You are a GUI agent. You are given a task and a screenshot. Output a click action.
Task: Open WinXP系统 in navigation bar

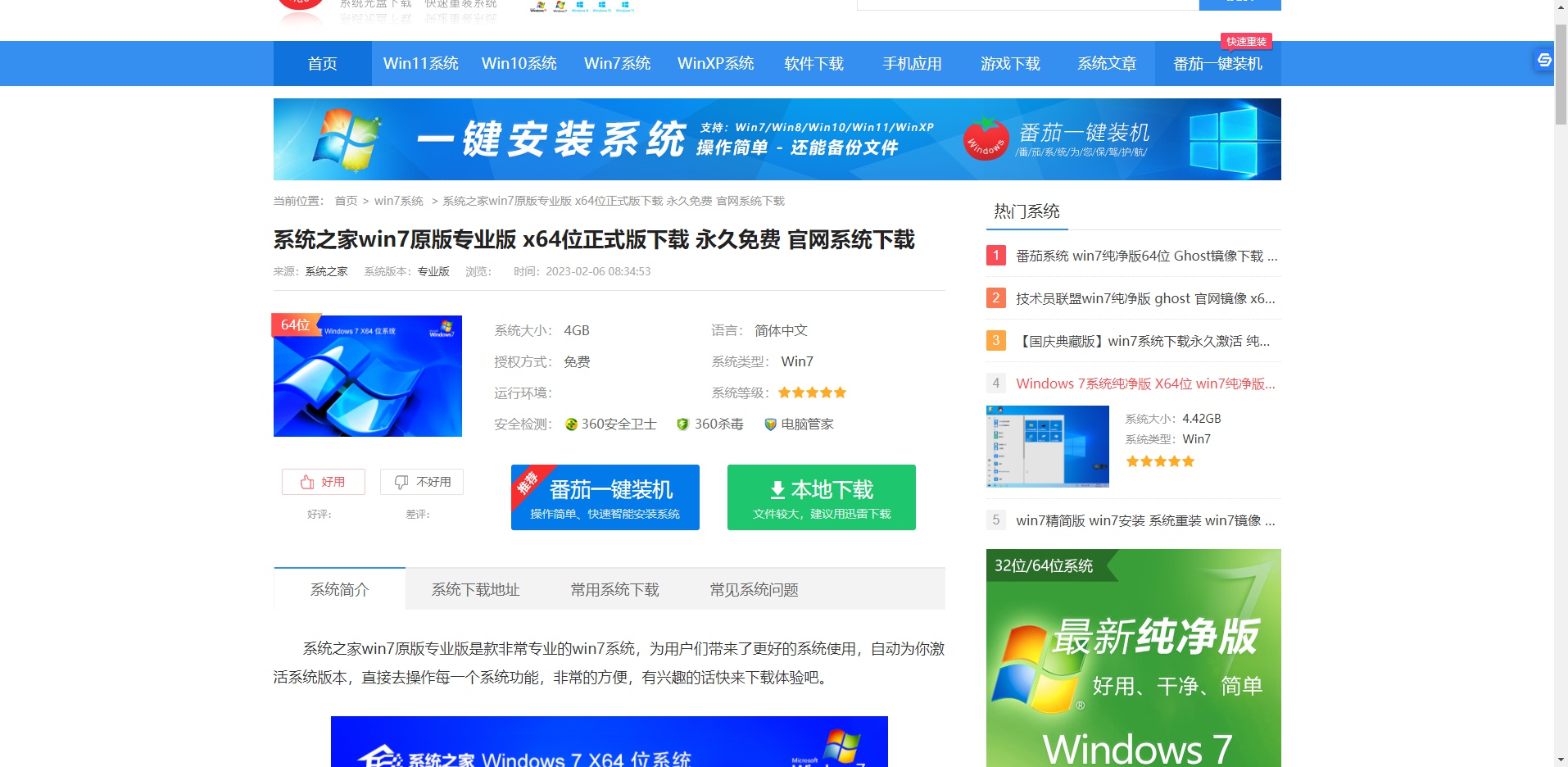point(715,63)
